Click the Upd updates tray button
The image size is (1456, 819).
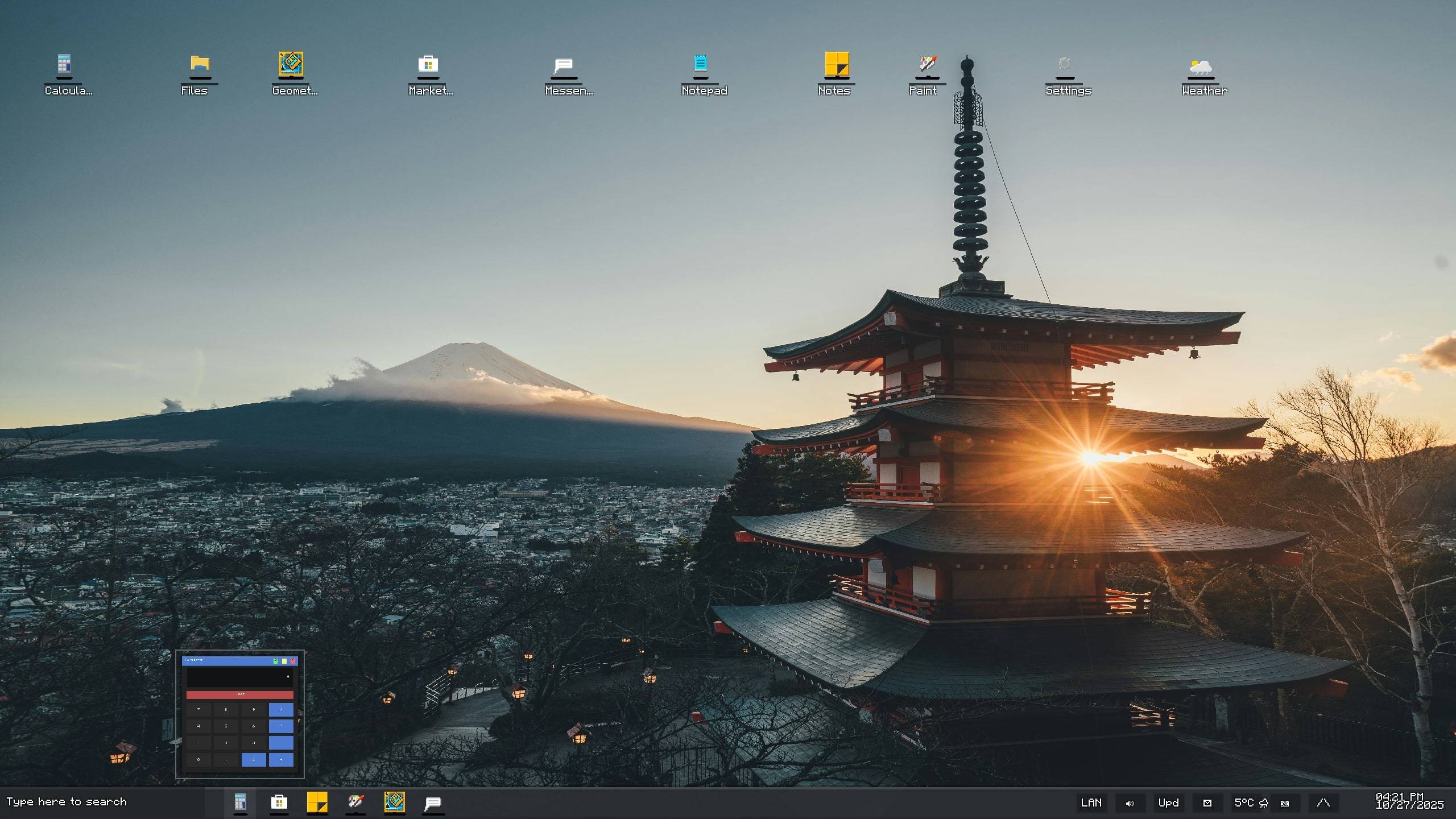point(1168,803)
